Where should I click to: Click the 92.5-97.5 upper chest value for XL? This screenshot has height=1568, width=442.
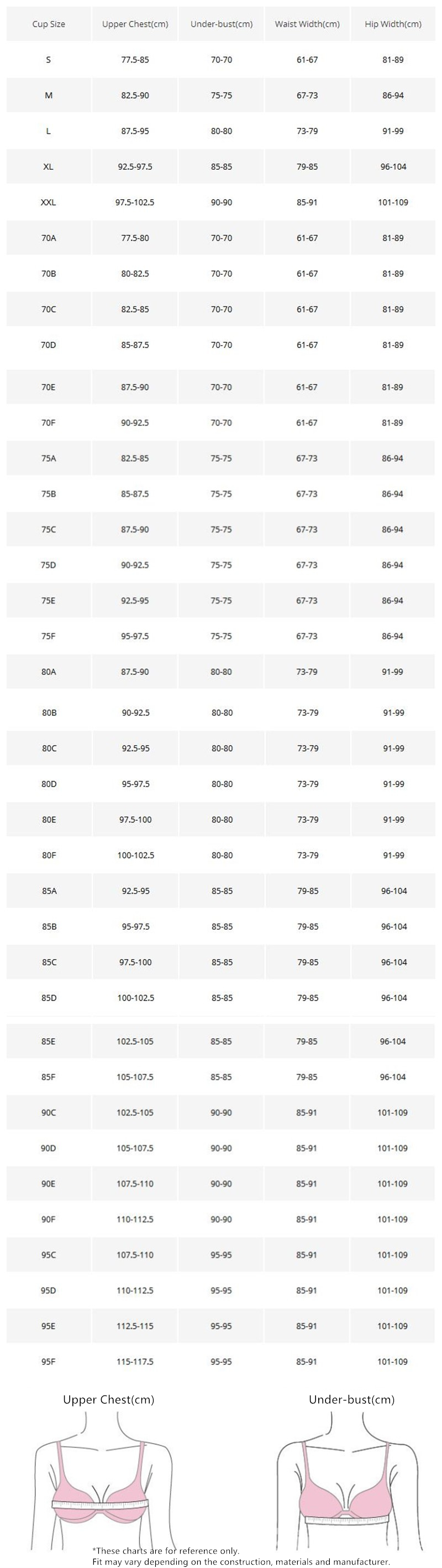(135, 167)
